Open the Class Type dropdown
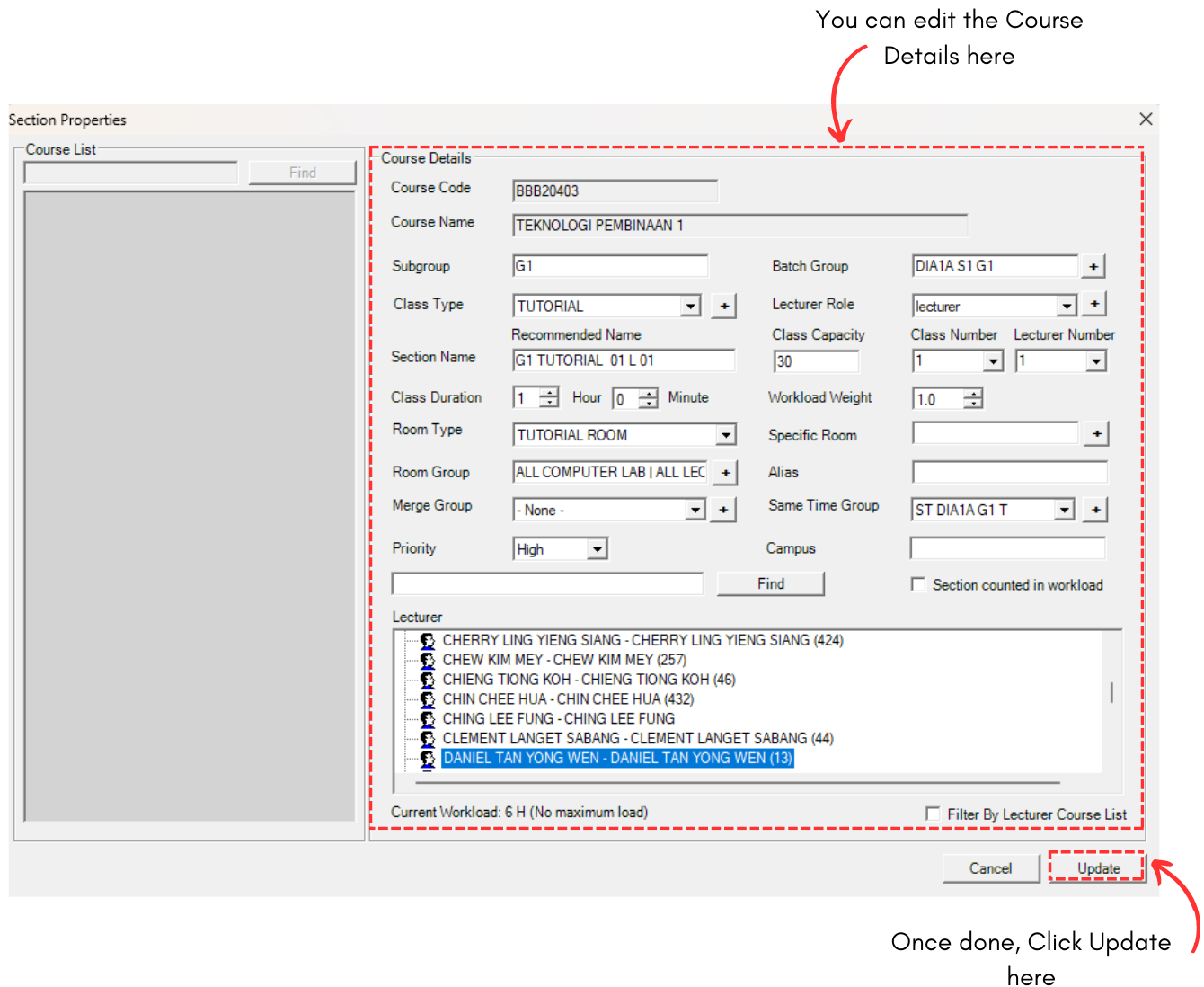The image size is (1204, 987). click(690, 307)
